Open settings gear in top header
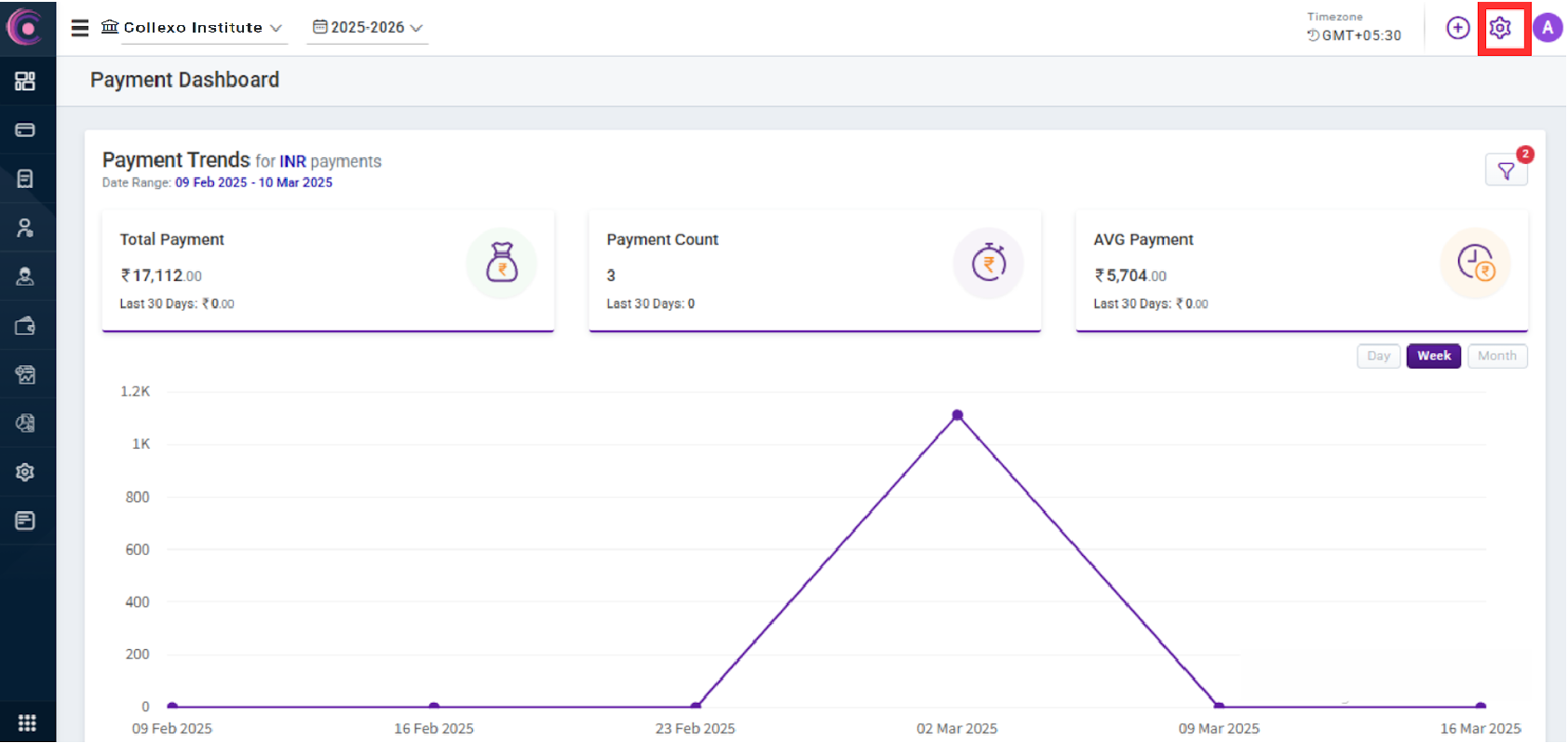 [1499, 28]
